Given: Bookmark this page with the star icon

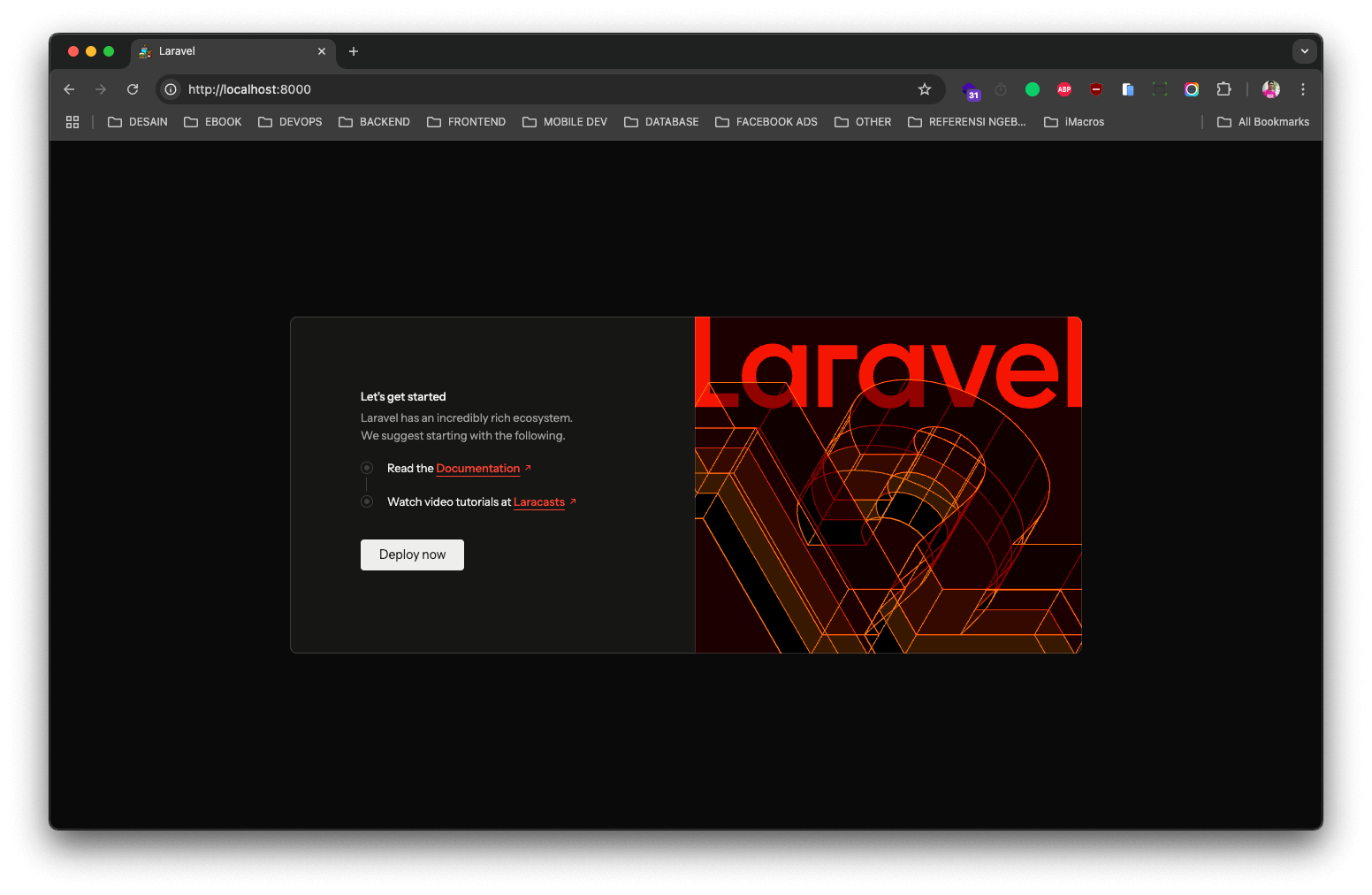Looking at the screenshot, I should coord(925,89).
